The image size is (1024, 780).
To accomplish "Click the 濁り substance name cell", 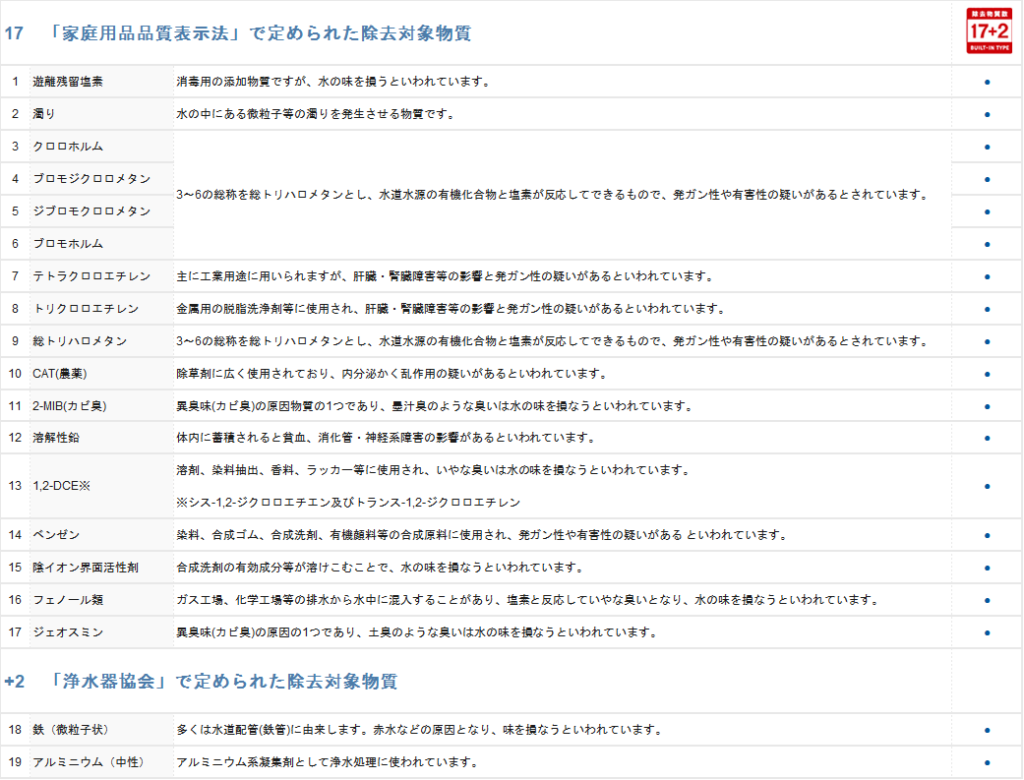I will point(45,114).
